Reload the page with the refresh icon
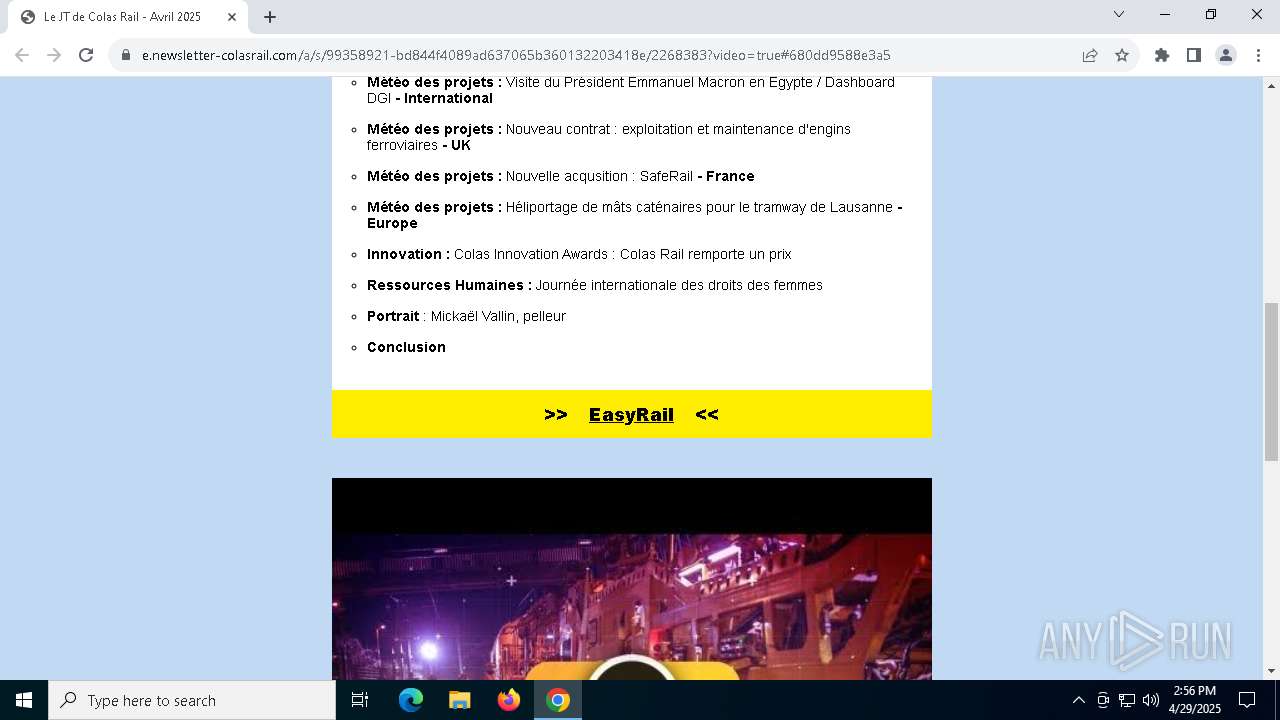 tap(86, 55)
